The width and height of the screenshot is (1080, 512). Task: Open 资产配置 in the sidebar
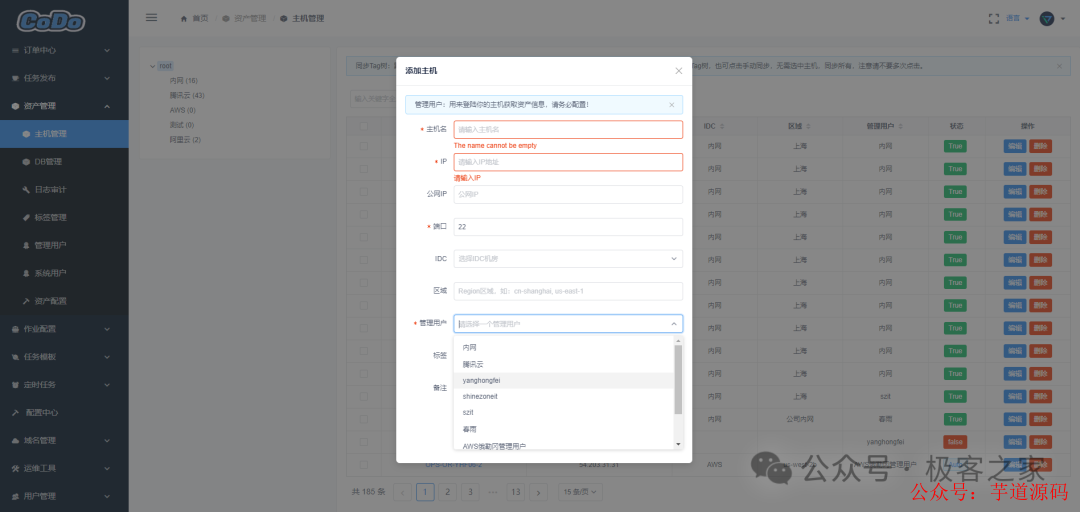[x=64, y=301]
